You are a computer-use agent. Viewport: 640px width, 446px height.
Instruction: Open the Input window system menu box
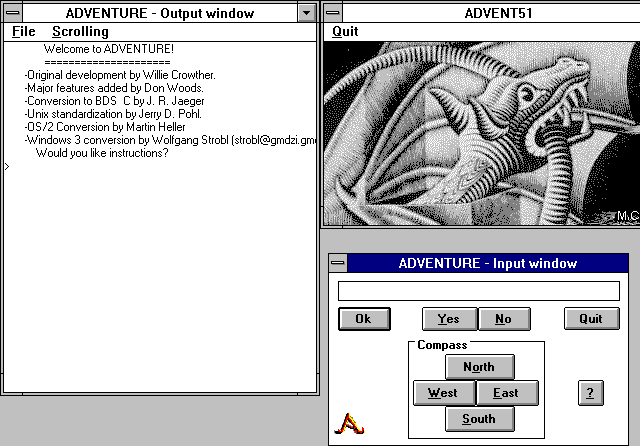tap(338, 263)
